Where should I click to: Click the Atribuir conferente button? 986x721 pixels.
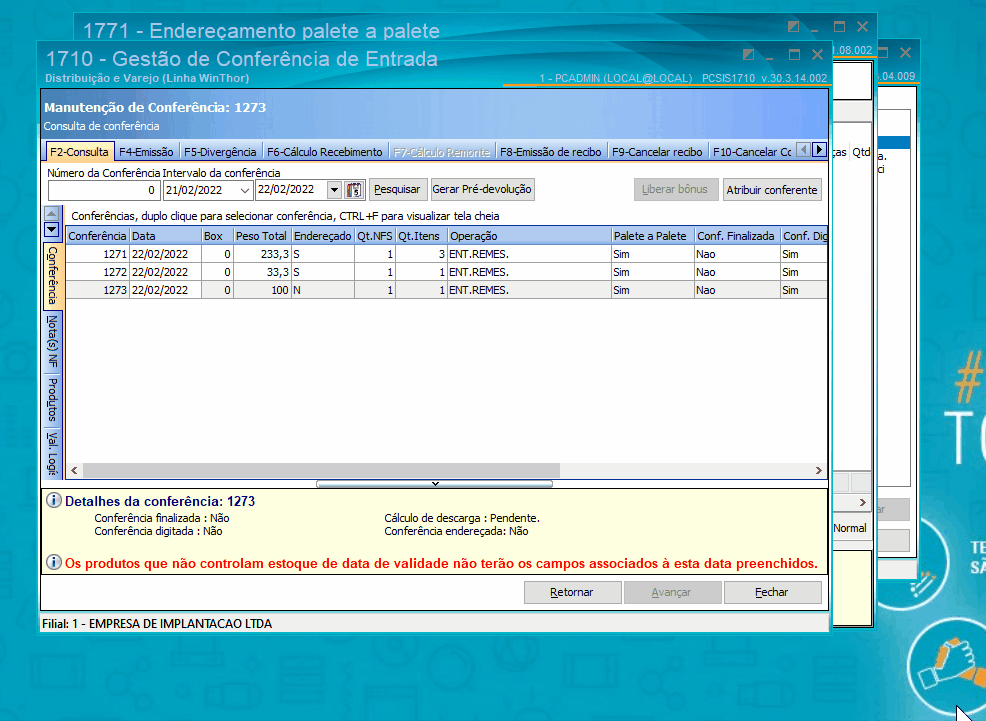tap(772, 189)
